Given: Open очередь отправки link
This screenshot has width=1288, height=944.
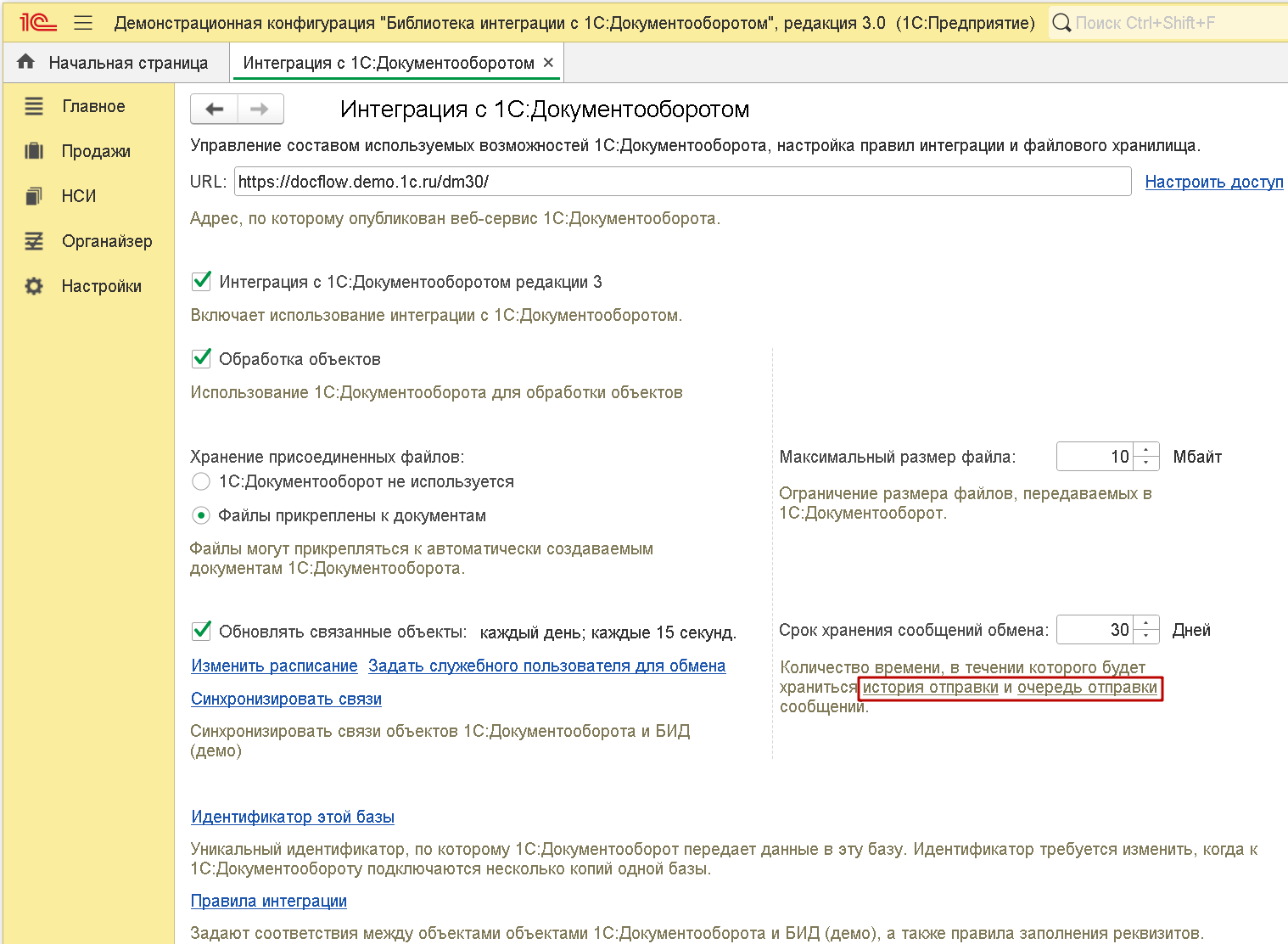Looking at the screenshot, I should pos(1087,687).
